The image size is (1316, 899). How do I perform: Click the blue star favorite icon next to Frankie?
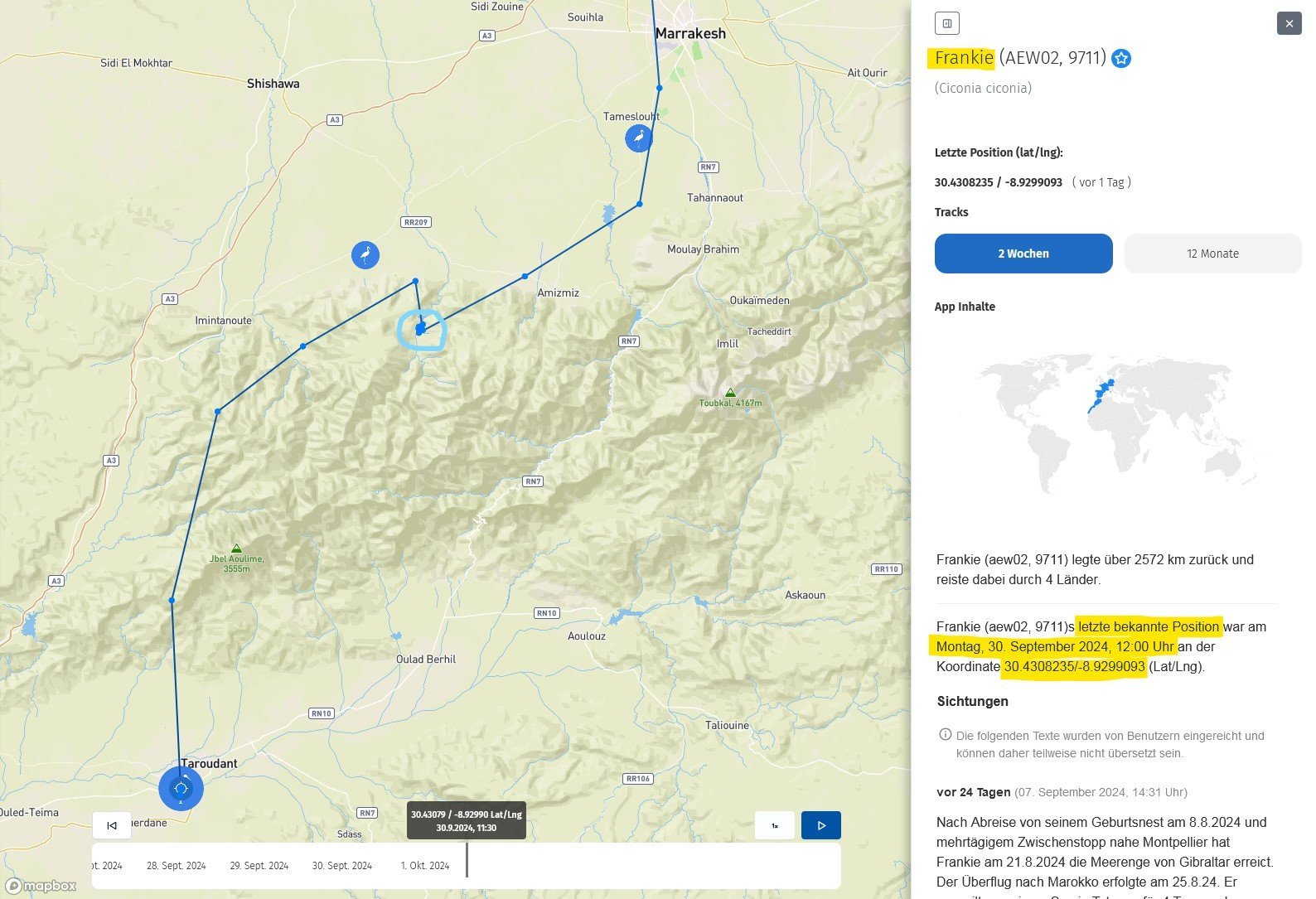(1121, 58)
